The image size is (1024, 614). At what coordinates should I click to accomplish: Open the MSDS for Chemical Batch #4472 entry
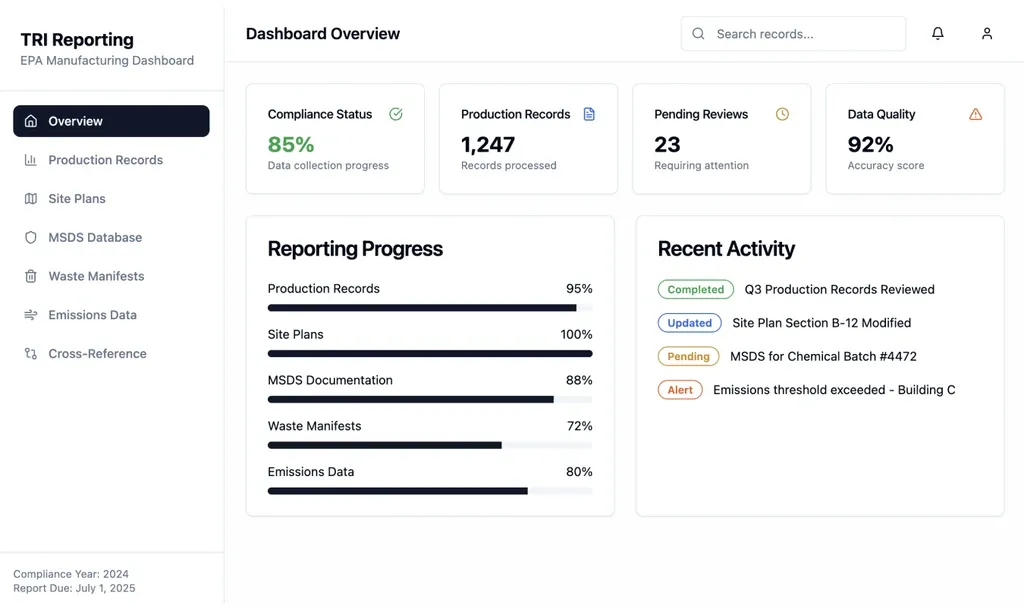coord(823,356)
